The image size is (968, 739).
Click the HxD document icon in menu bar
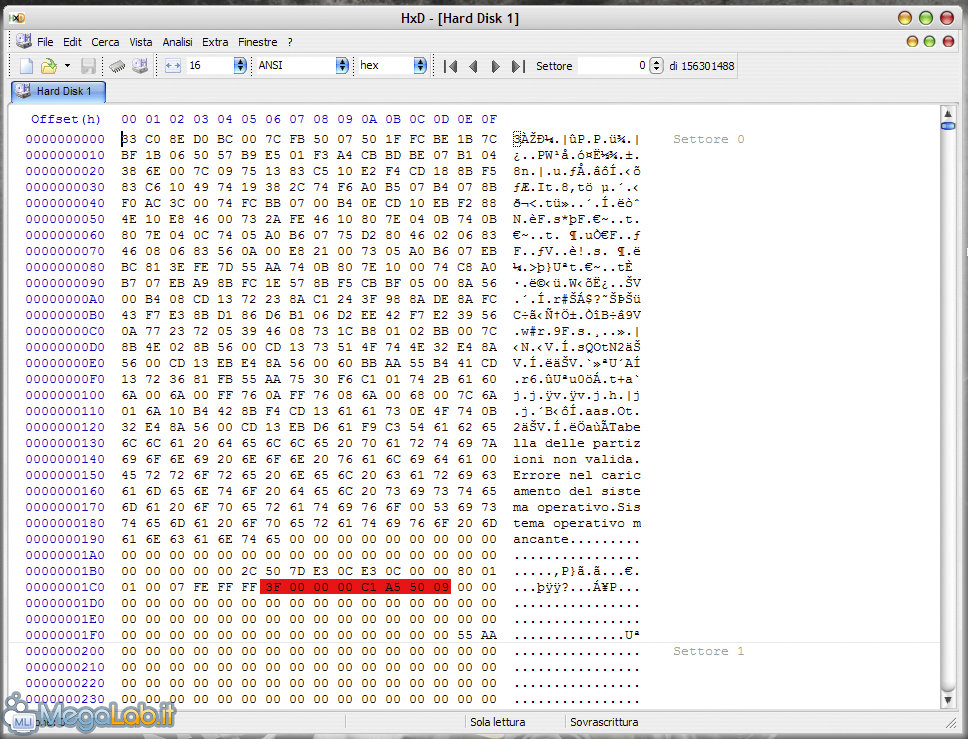24,41
